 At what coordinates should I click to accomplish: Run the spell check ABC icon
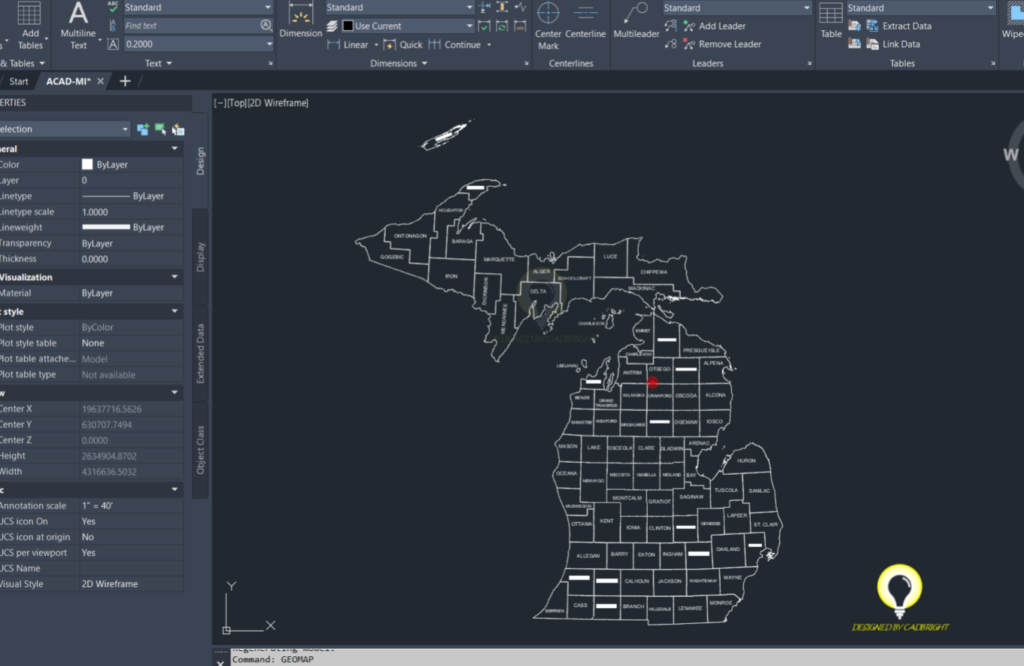tap(113, 7)
